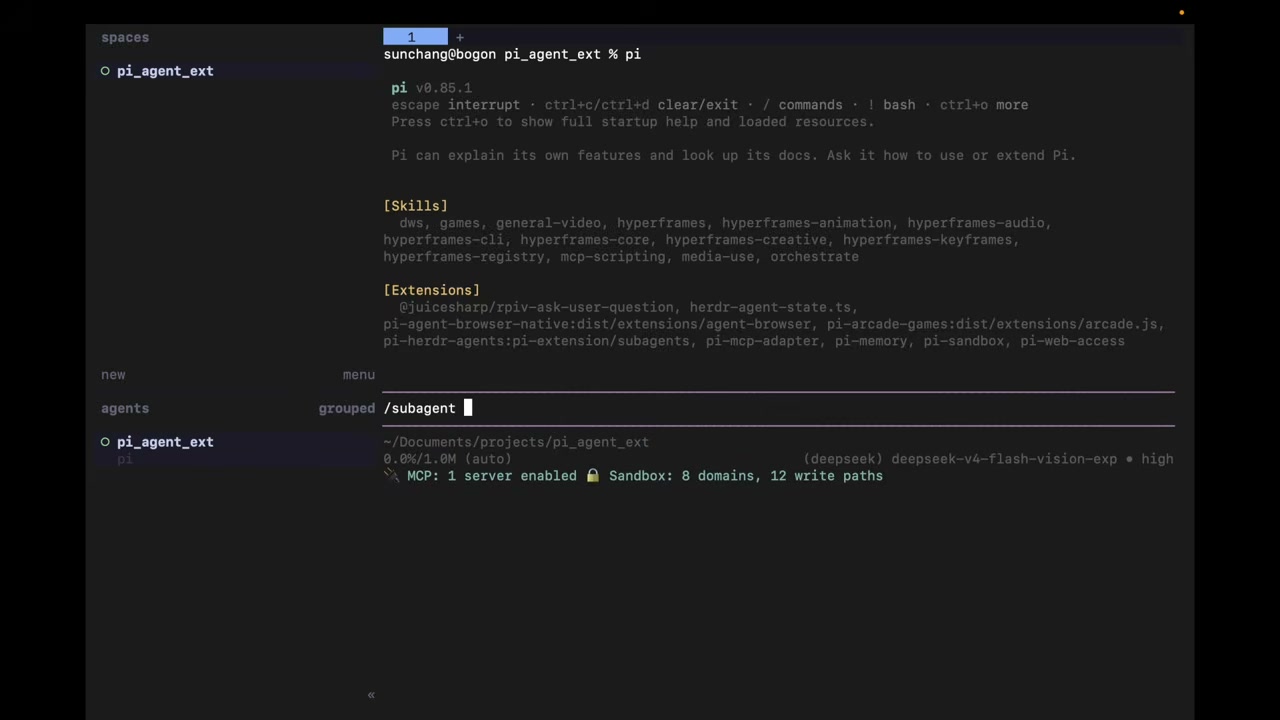Focus the /subagent command input line
The width and height of the screenshot is (1280, 720).
[779, 408]
